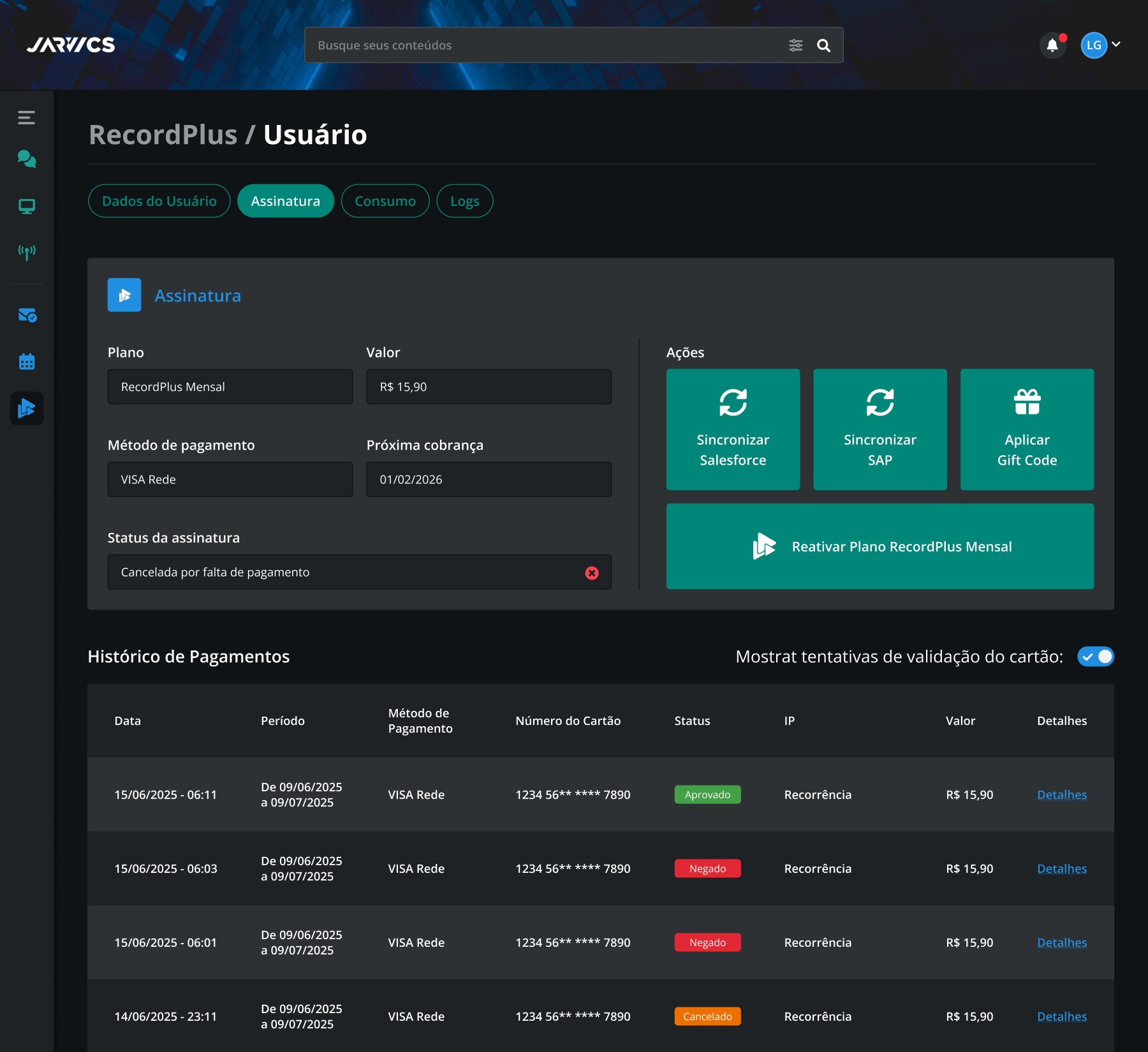
Task: Click Aplicar Gift Code button
Action: coord(1027,430)
